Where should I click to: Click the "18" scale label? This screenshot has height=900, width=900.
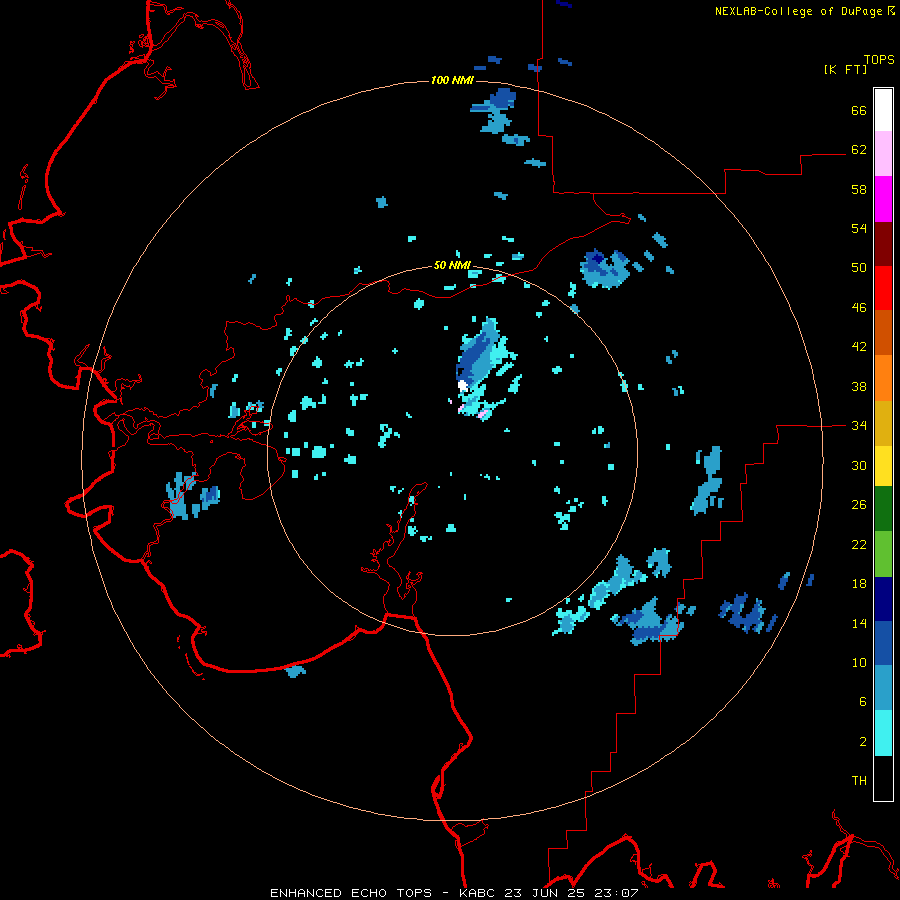(x=859, y=584)
